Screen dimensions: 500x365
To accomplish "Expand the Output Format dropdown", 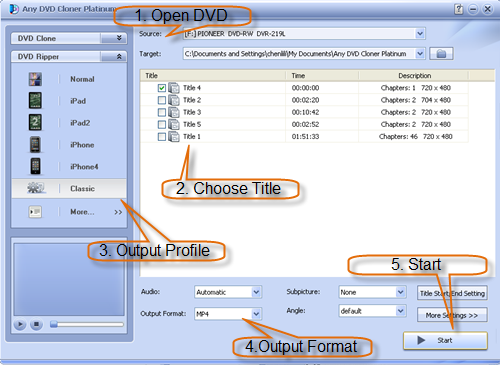I will (x=256, y=314).
